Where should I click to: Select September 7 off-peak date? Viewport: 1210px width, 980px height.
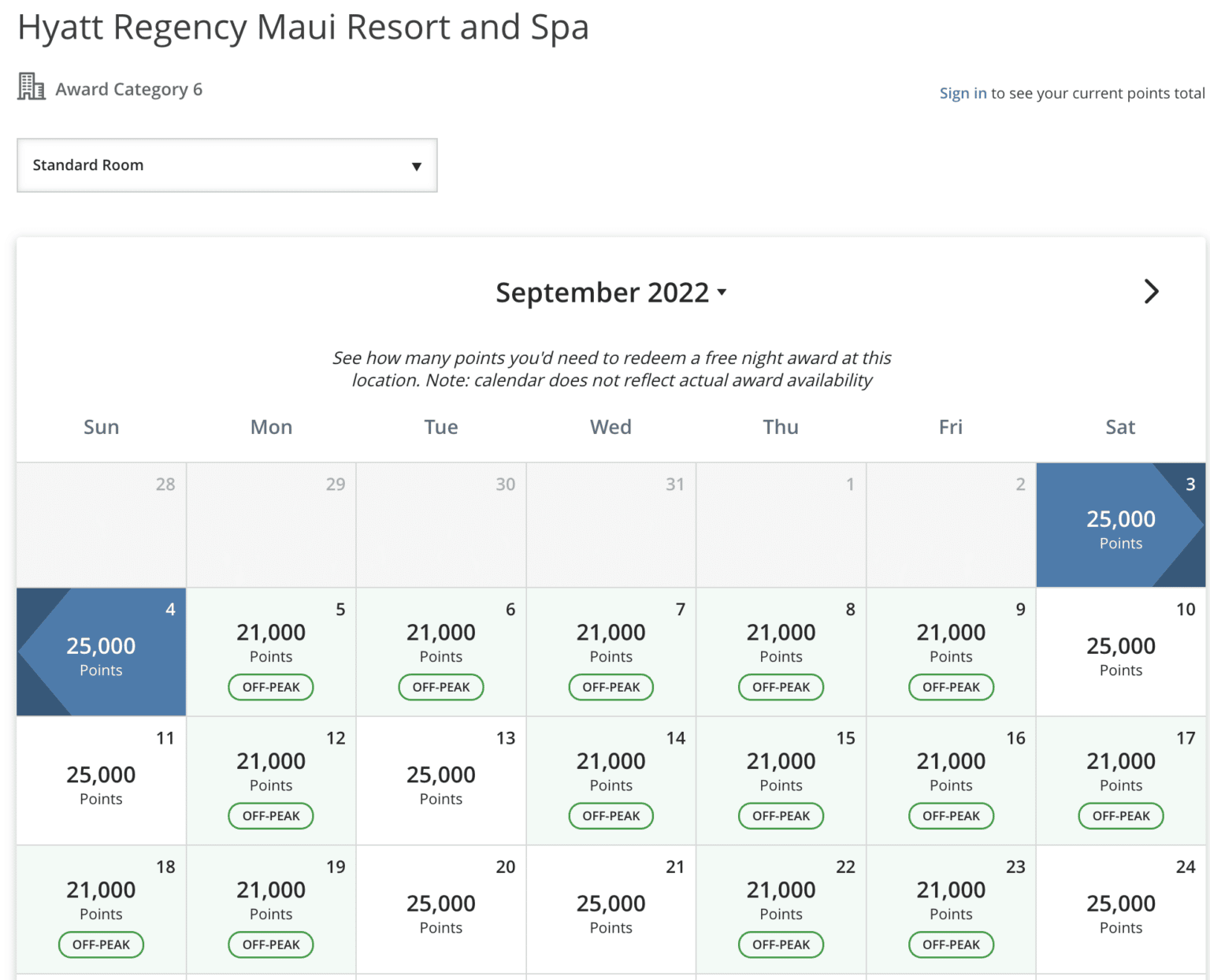(x=611, y=643)
